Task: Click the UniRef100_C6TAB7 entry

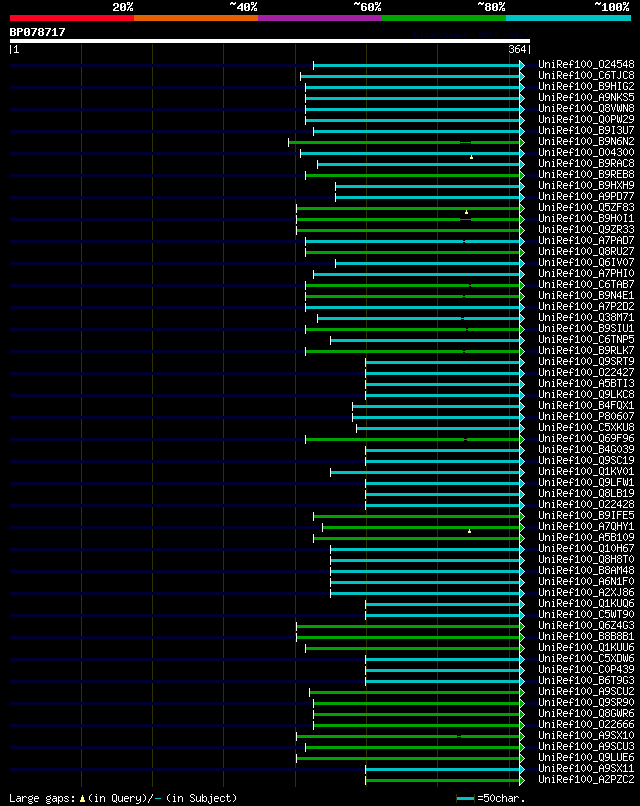Action: [x=586, y=284]
